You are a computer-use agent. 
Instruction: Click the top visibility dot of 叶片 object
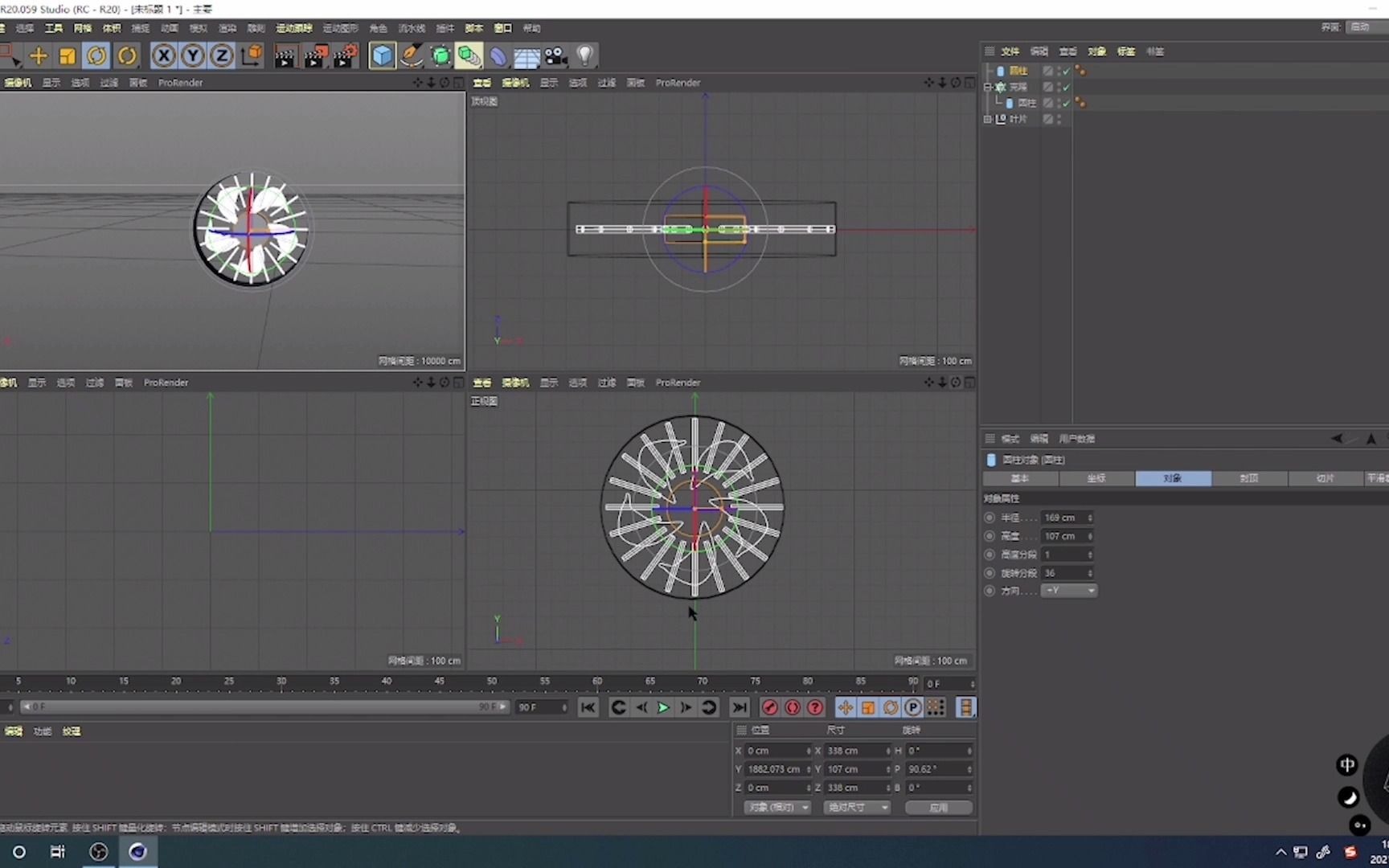[x=1059, y=117]
